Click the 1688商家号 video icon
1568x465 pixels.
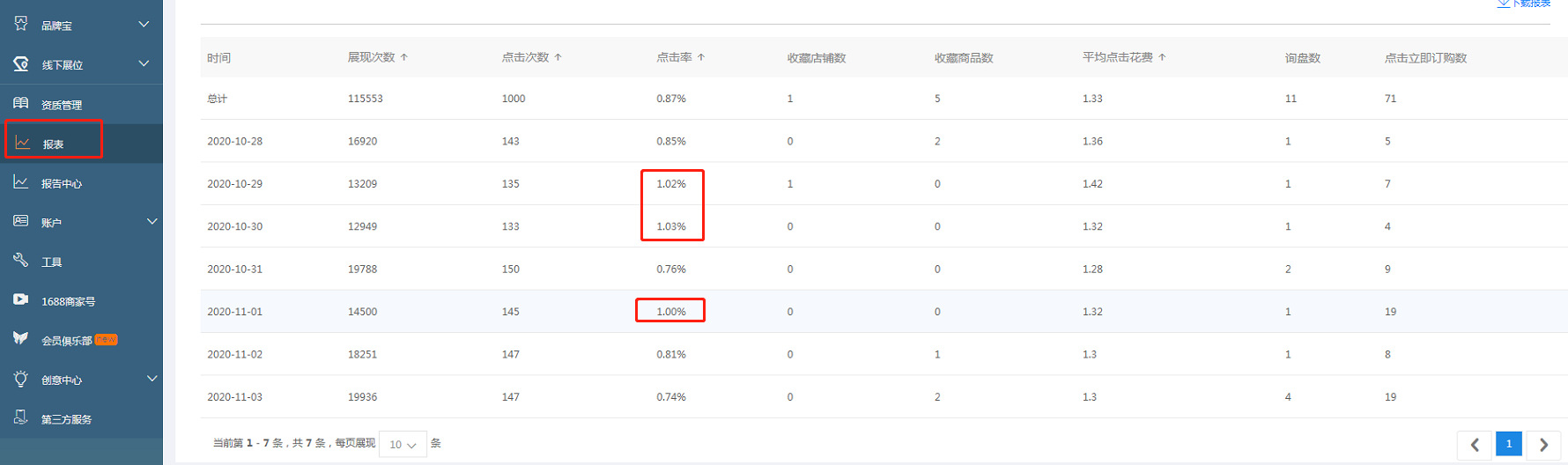(x=21, y=300)
